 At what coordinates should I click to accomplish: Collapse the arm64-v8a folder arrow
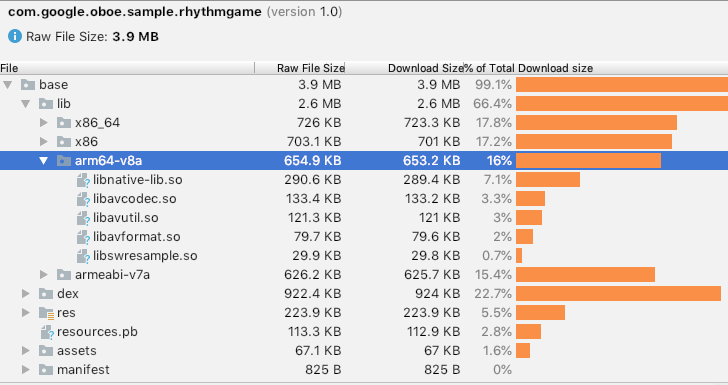(44, 161)
